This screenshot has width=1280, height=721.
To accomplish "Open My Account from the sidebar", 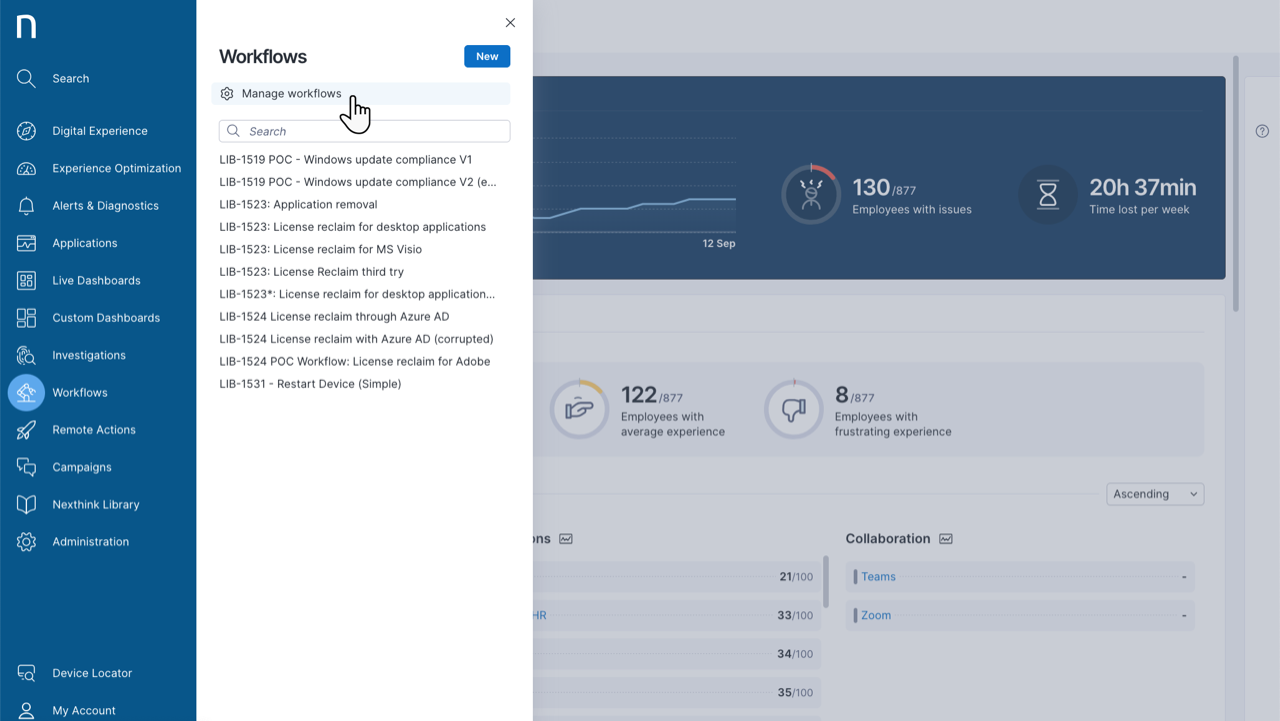I will (26, 710).
